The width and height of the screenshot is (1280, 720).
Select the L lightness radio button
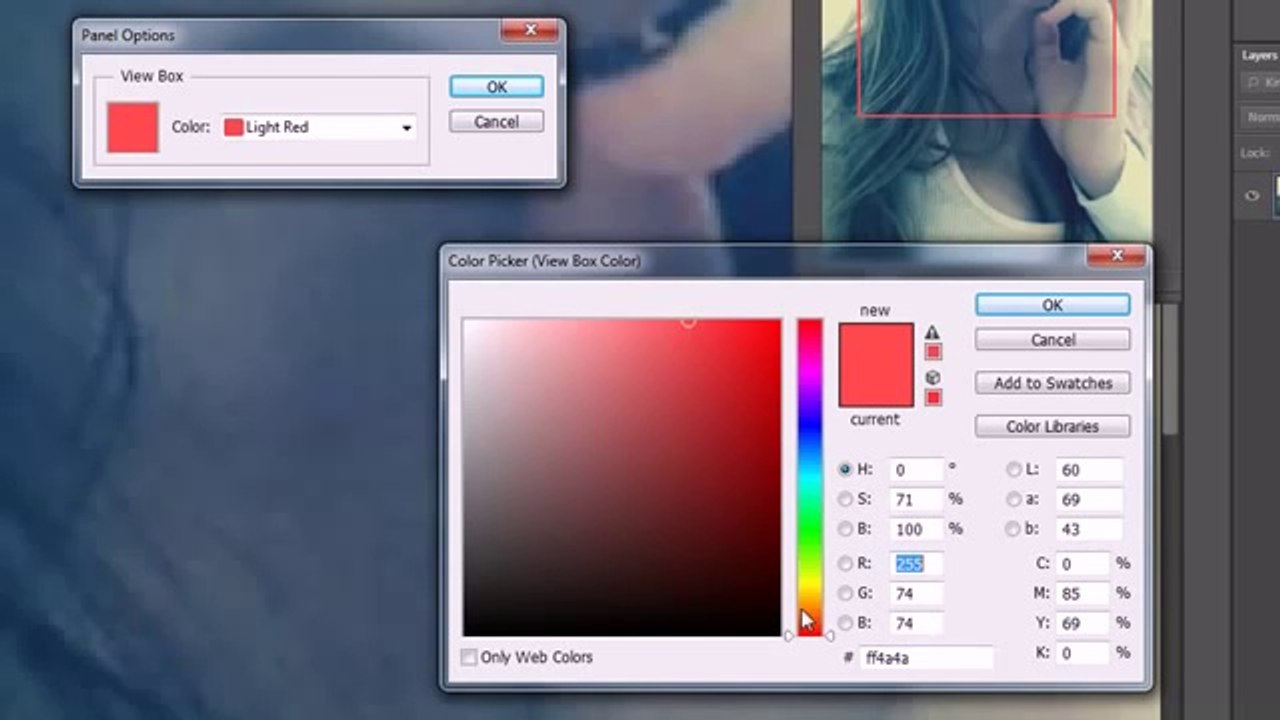(x=1014, y=469)
